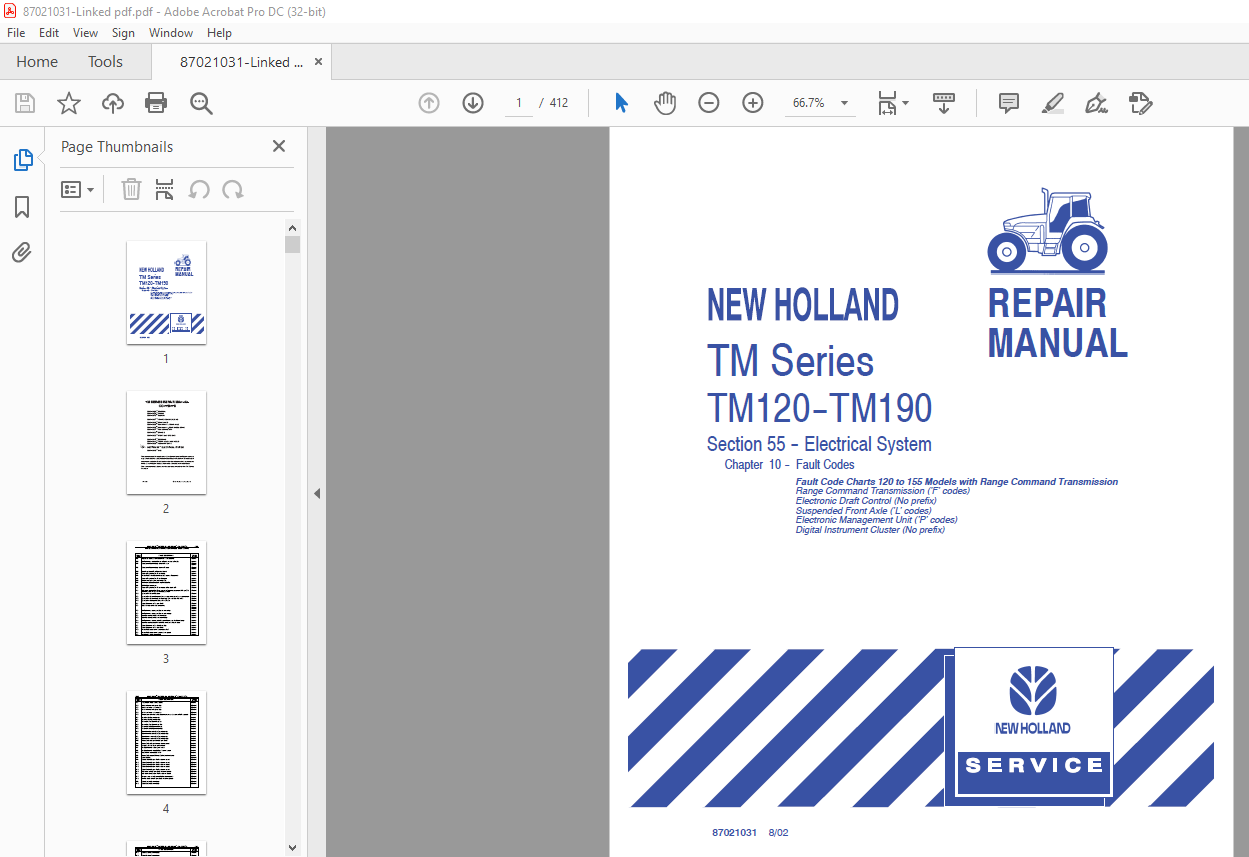Rotate page counterclockwise

(x=199, y=189)
